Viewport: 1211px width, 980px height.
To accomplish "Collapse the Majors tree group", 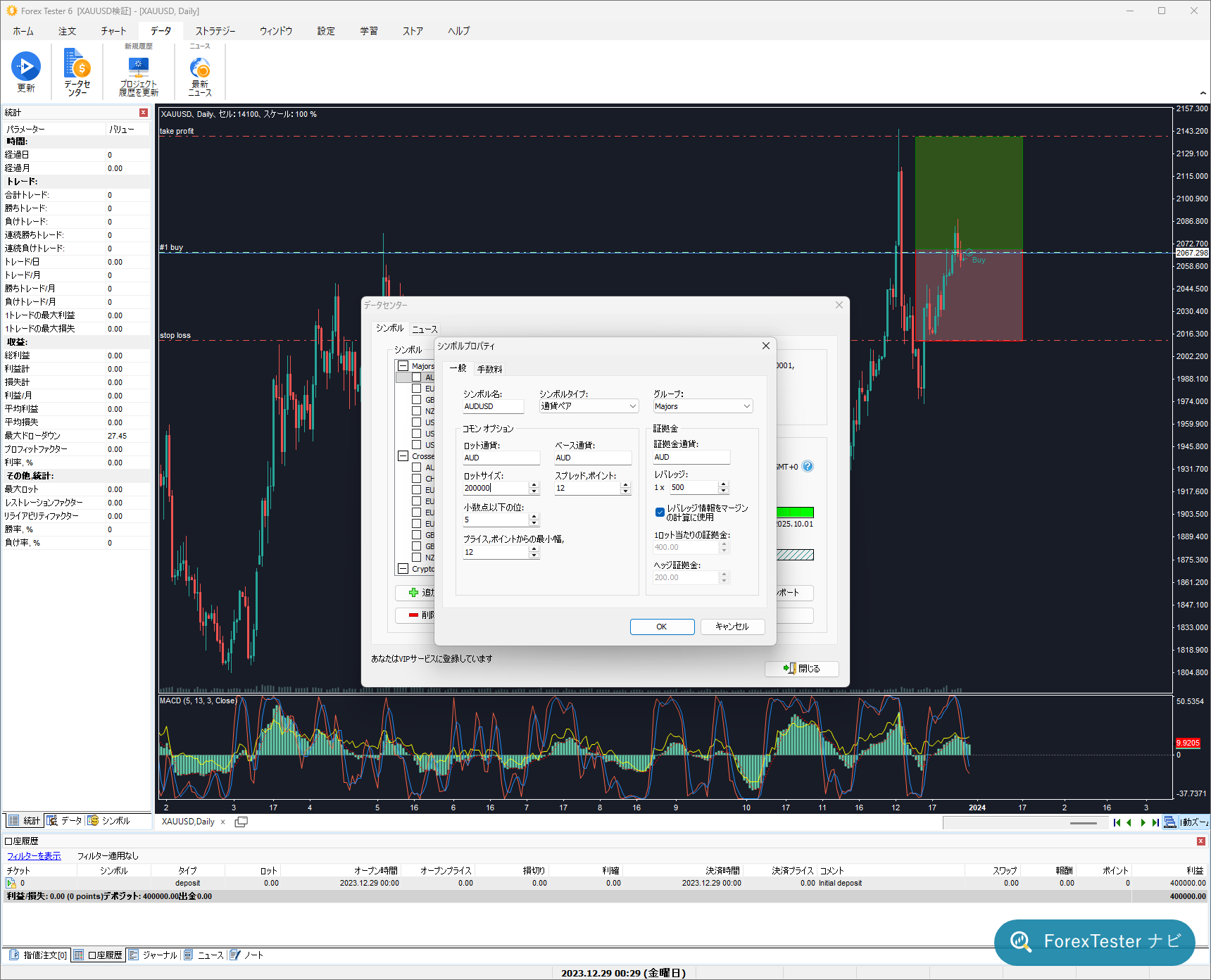I will pyautogui.click(x=403, y=366).
